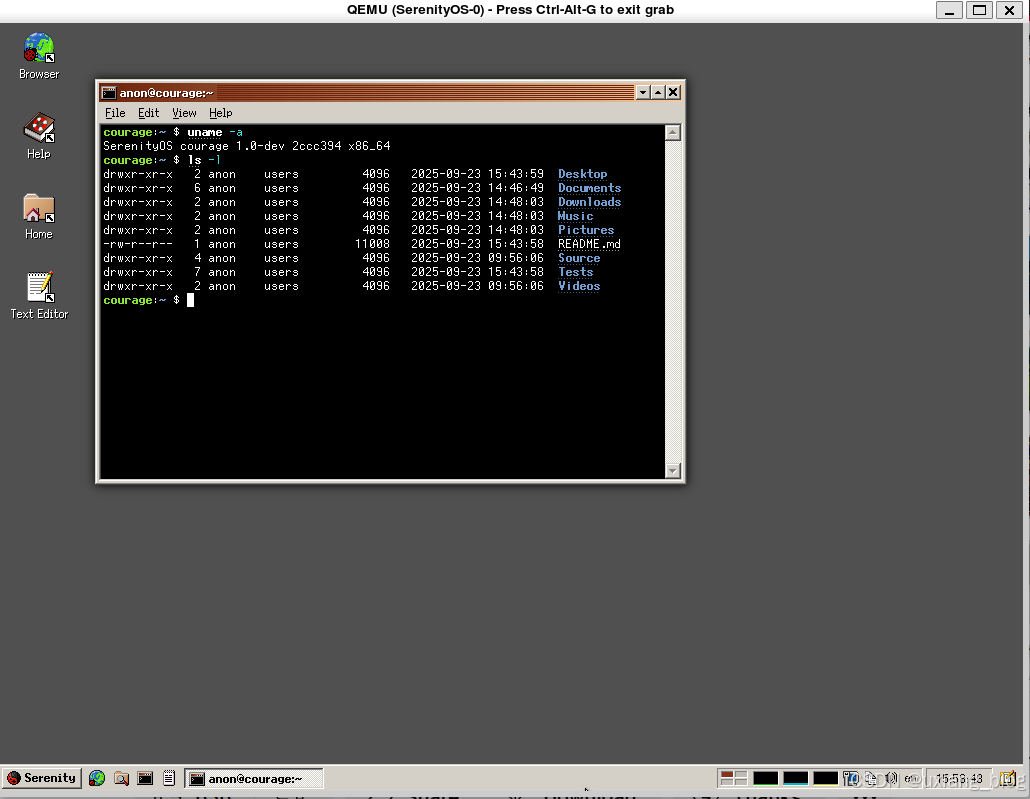Launch Browser from the taskbar quick launch
This screenshot has height=799, width=1030.
point(97,778)
